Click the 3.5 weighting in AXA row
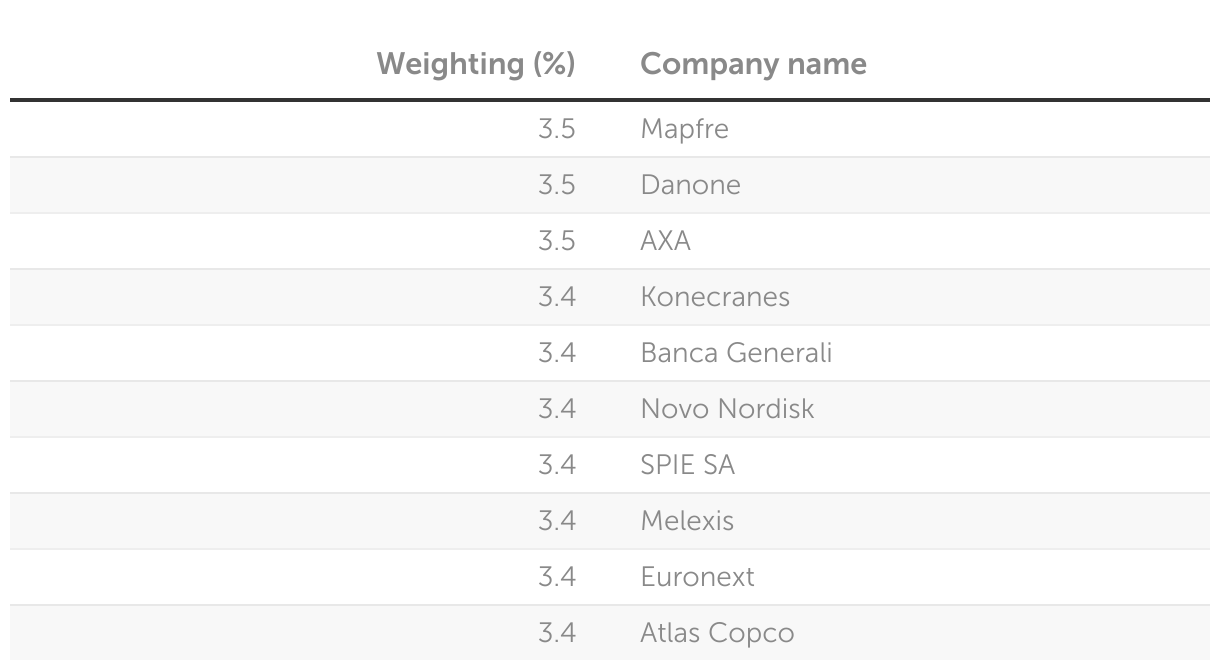 pos(557,241)
